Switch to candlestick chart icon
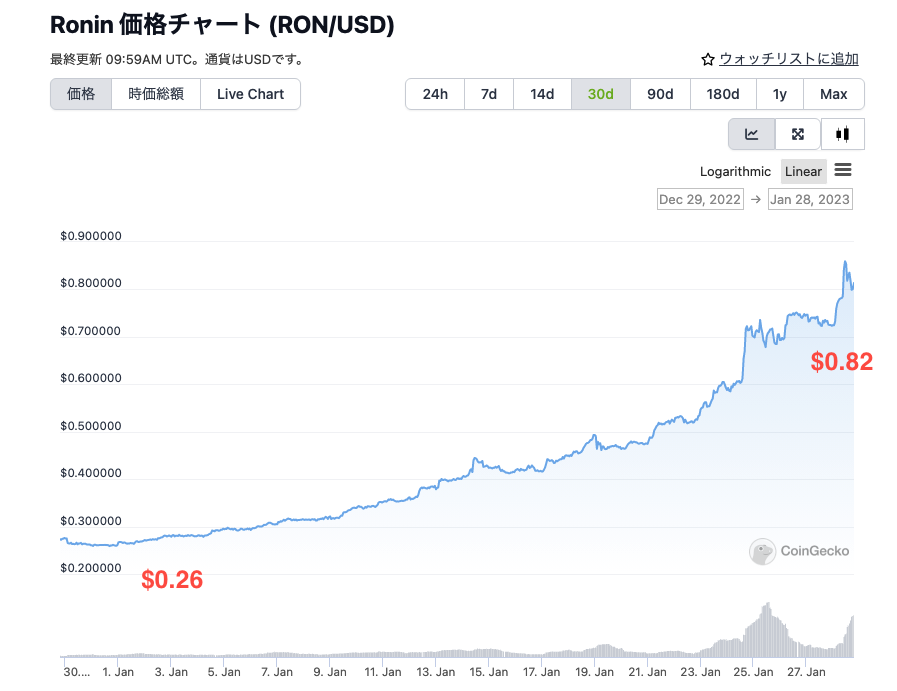Screen dimensions: 897x691 click(x=842, y=134)
